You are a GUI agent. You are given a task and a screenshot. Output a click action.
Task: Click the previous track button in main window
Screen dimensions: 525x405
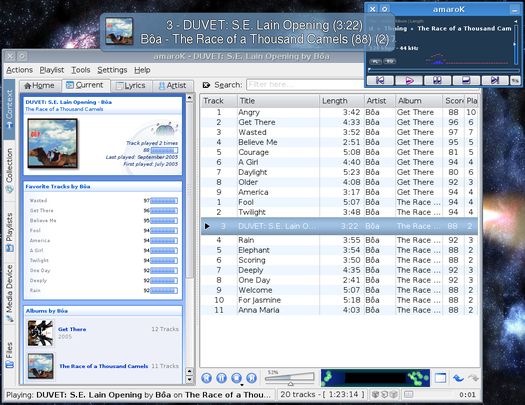coord(207,378)
